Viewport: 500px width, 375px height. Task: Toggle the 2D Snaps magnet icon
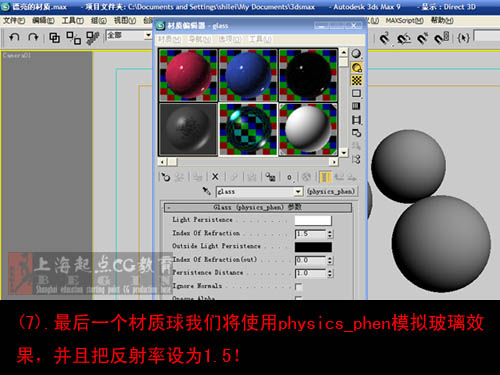click(x=384, y=39)
